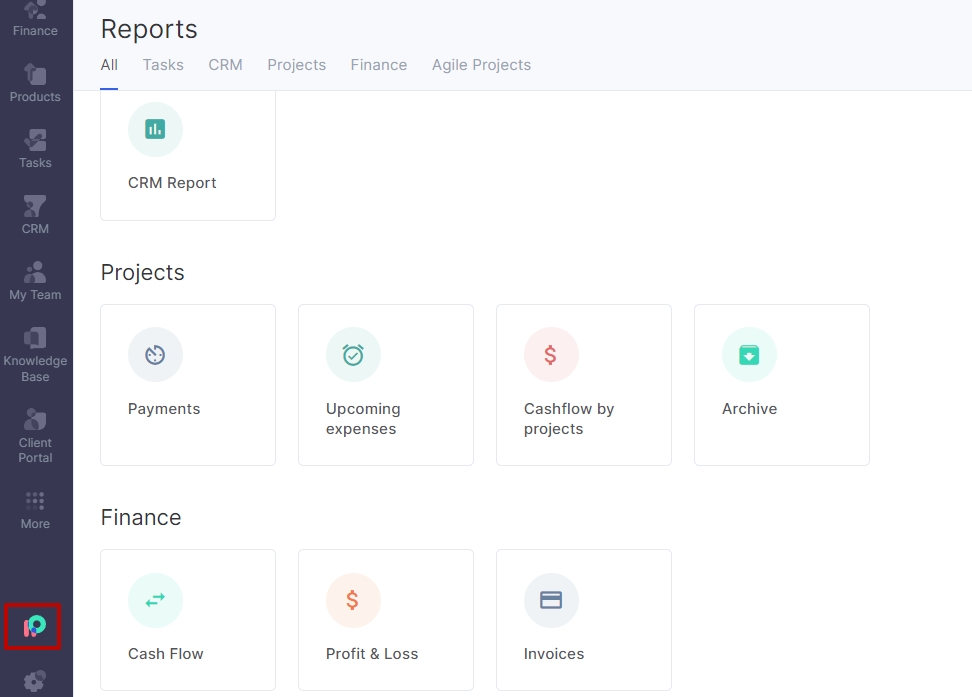
Task: Switch to the Tasks reports tab
Action: click(x=163, y=65)
